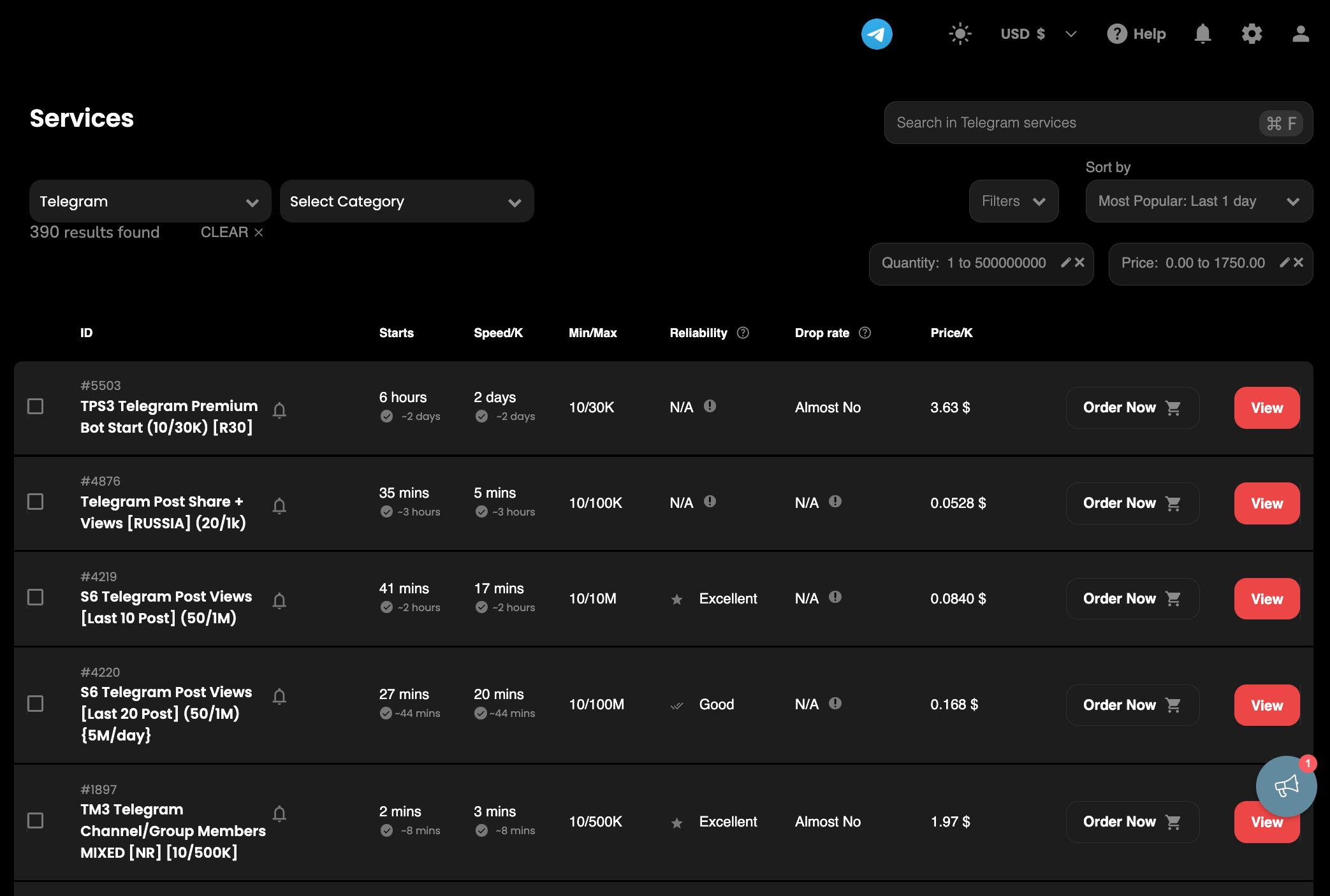Open TPS3 Telegram Premium Bot Start service name
The image size is (1330, 896).
169,417
